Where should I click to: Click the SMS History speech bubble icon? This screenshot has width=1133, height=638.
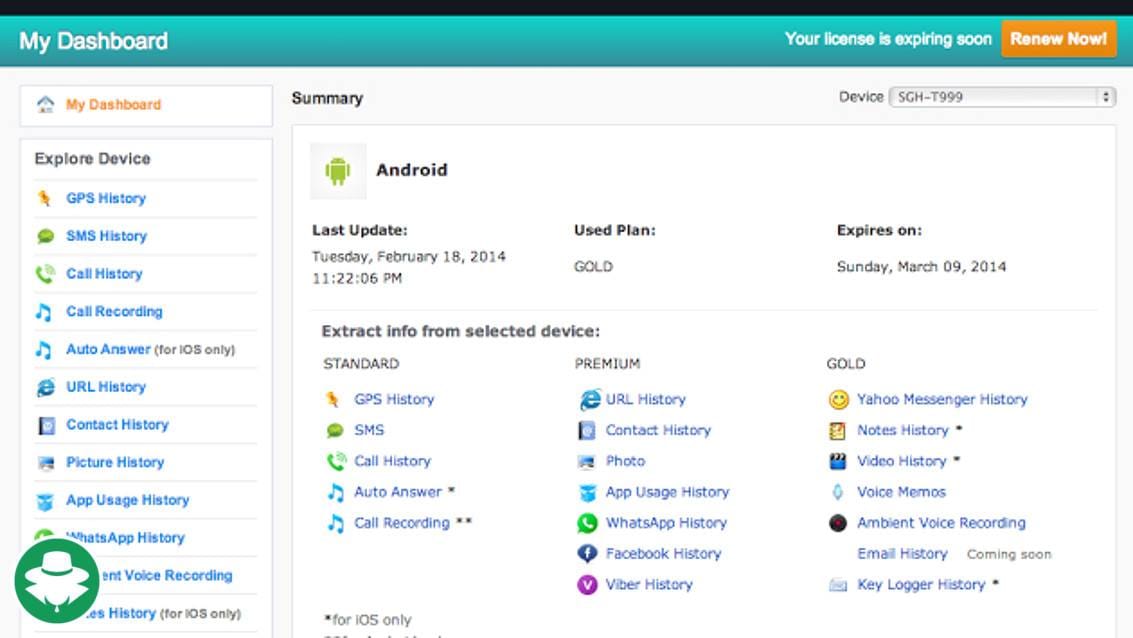(x=44, y=236)
